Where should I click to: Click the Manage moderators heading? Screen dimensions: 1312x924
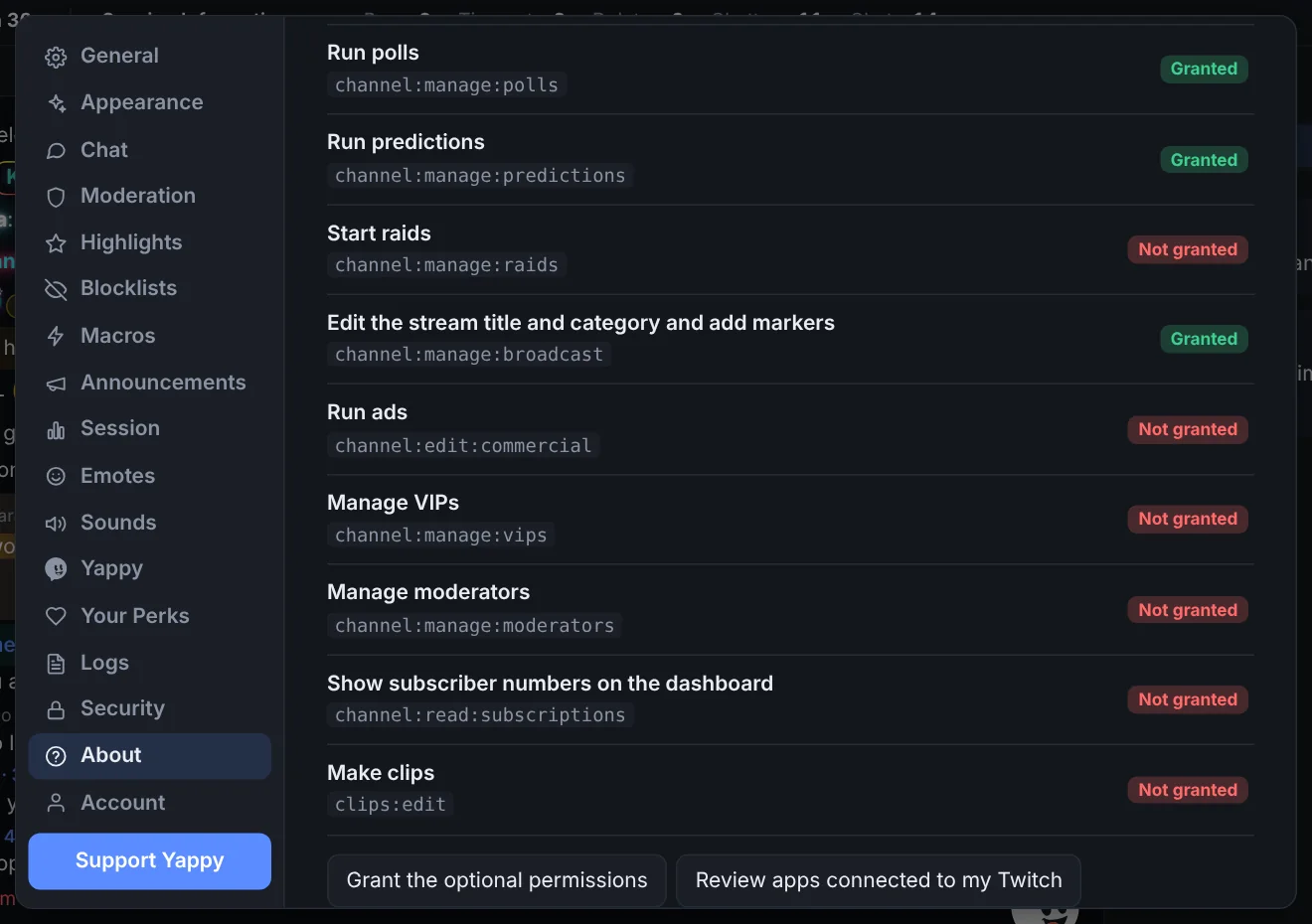[x=428, y=592]
